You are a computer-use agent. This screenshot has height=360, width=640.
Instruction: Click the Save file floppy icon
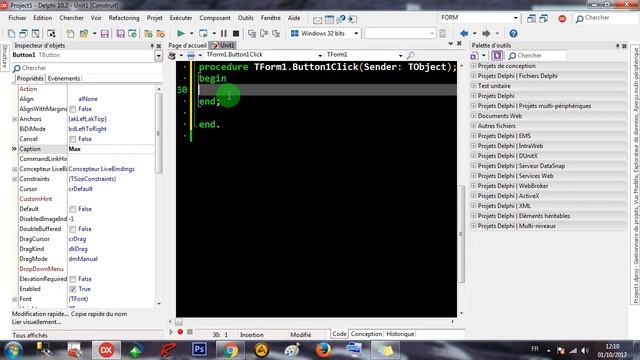[x=104, y=33]
